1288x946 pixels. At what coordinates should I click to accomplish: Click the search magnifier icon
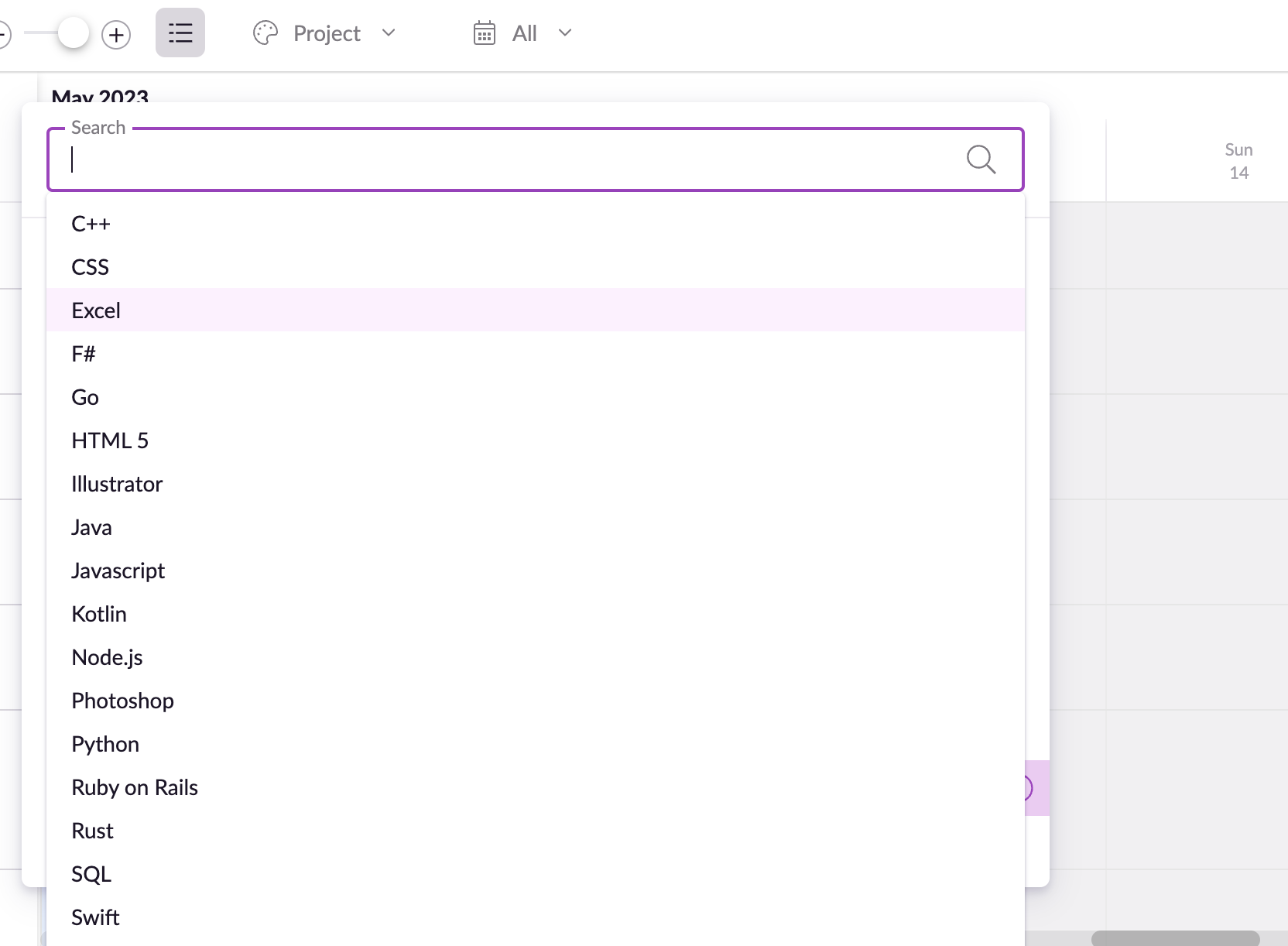tap(981, 159)
